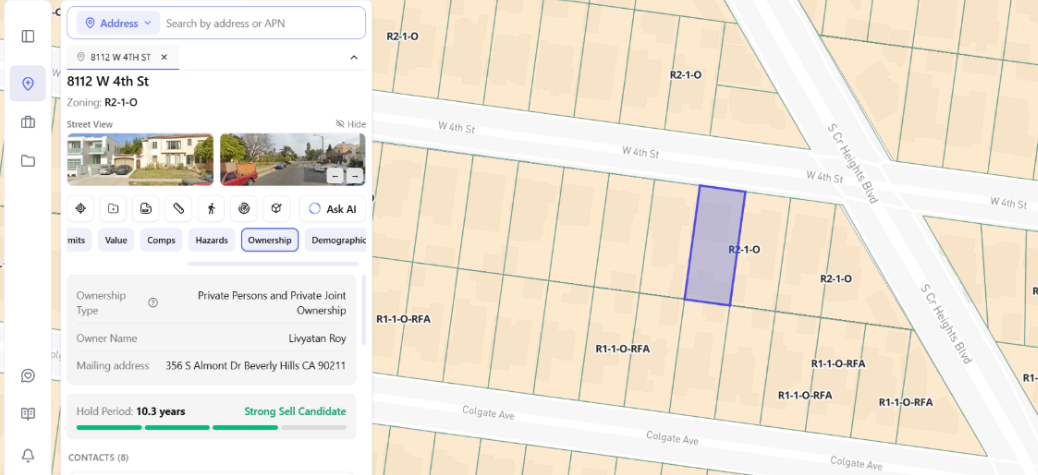
Task: Collapse the property panel with chevron
Action: pos(354,58)
